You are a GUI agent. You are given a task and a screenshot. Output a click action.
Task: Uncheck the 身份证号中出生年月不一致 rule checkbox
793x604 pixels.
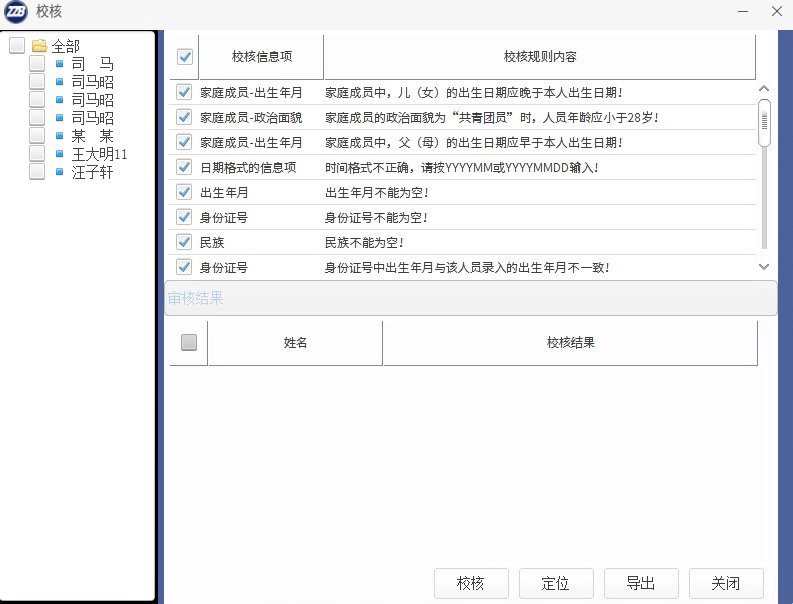point(184,267)
